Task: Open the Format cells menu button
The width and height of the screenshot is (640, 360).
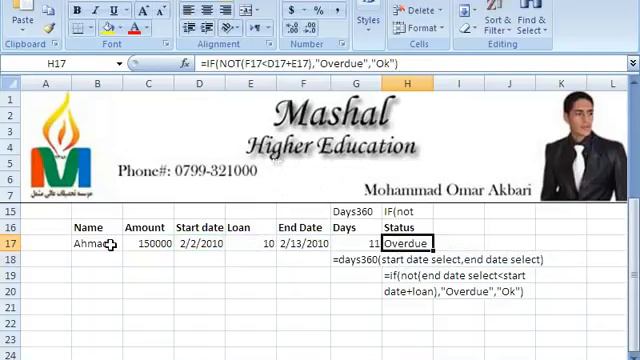Action: click(418, 28)
